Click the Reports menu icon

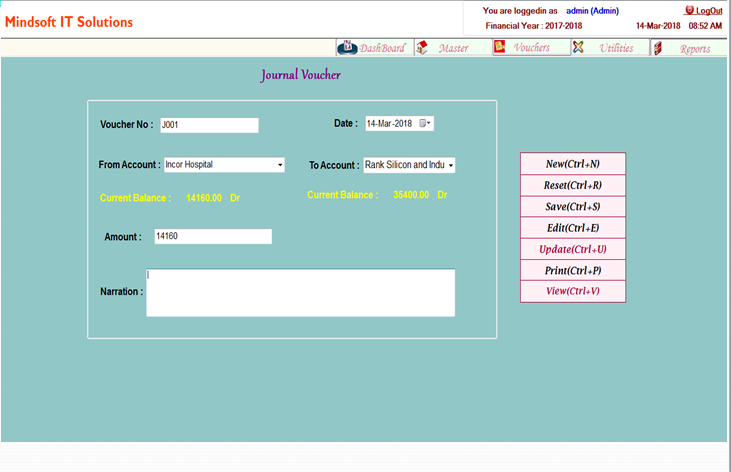(x=658, y=48)
